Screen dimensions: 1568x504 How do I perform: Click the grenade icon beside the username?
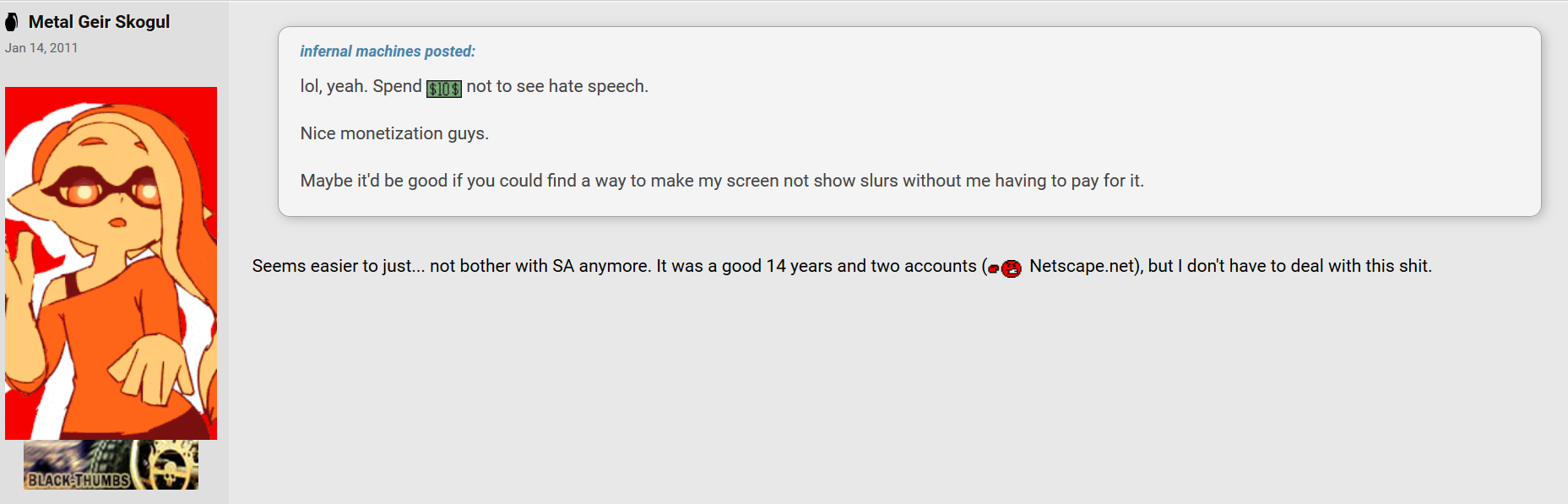[x=12, y=22]
